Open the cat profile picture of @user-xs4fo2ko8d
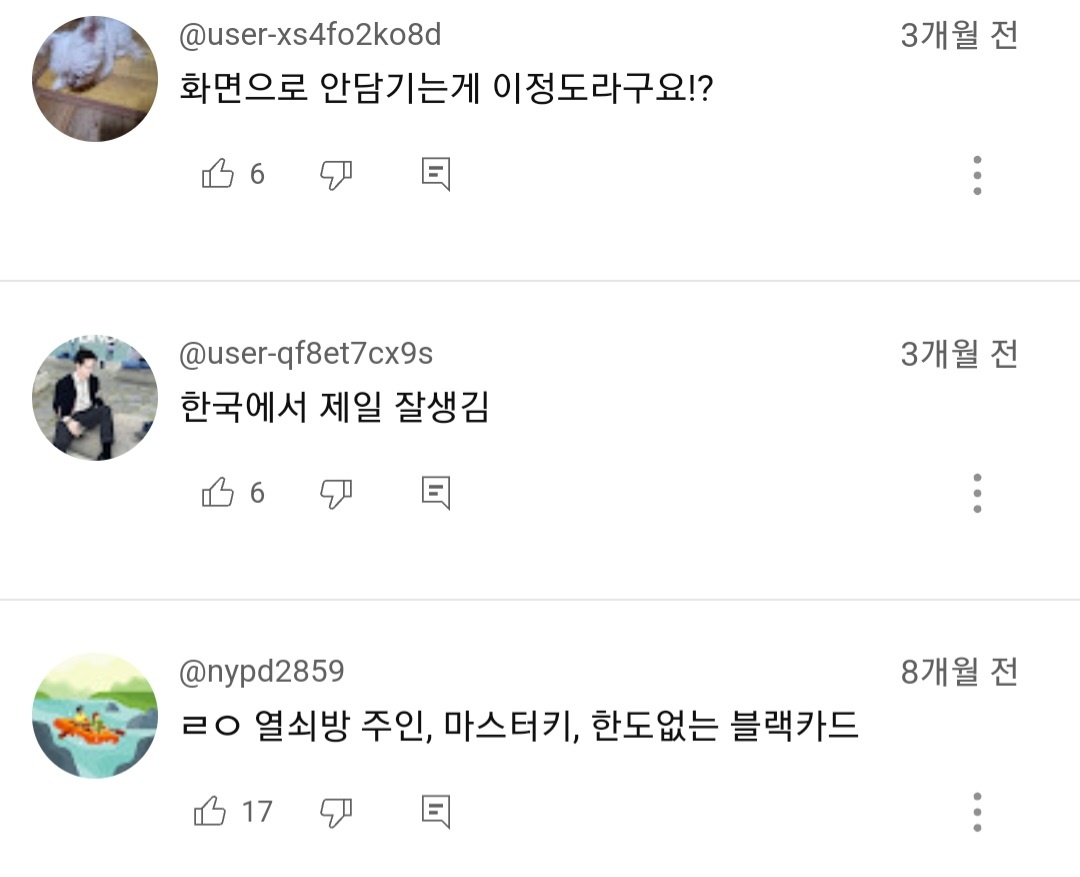1080x877 pixels. tap(94, 70)
